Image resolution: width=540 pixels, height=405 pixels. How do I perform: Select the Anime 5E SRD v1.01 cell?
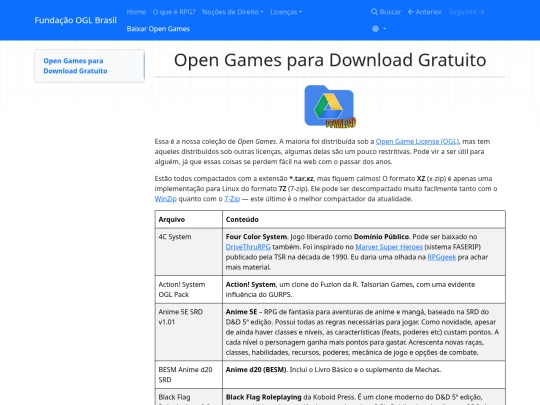[189, 332]
